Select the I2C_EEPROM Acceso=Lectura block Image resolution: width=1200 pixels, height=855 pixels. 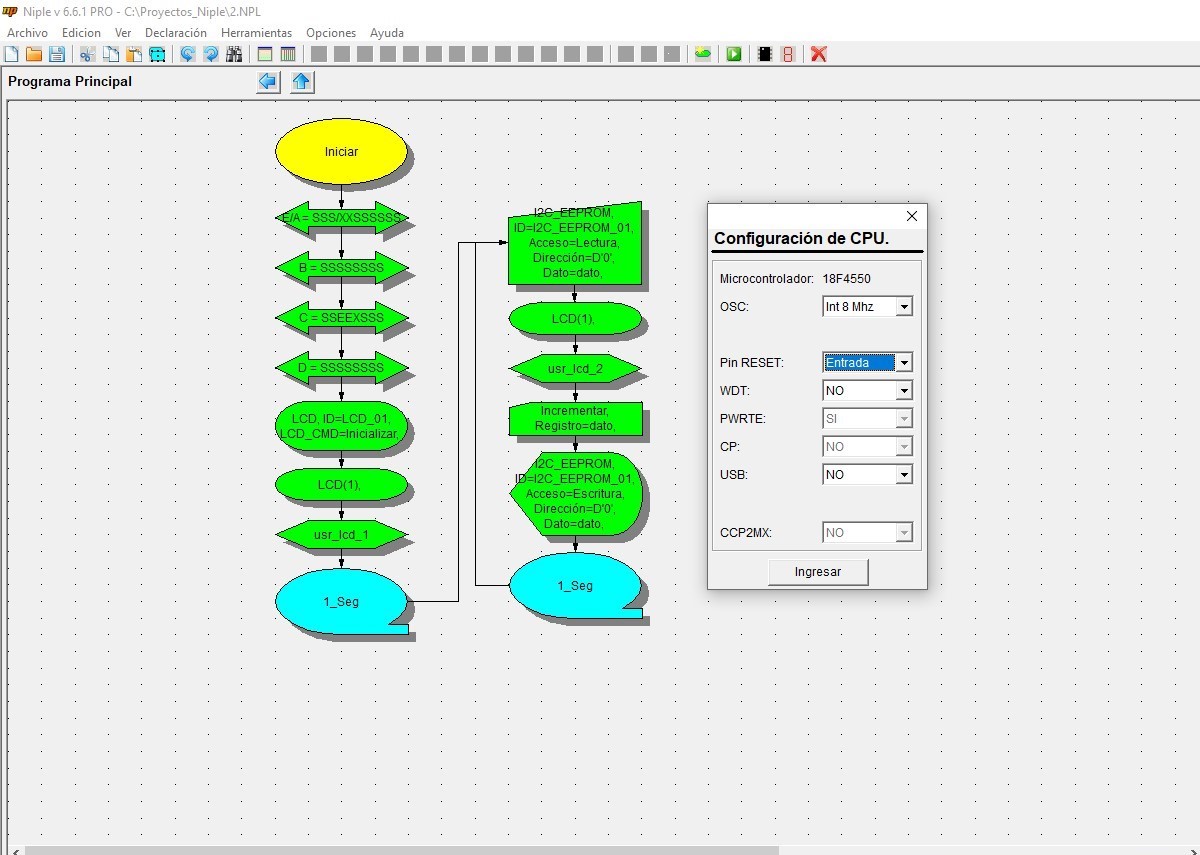575,243
